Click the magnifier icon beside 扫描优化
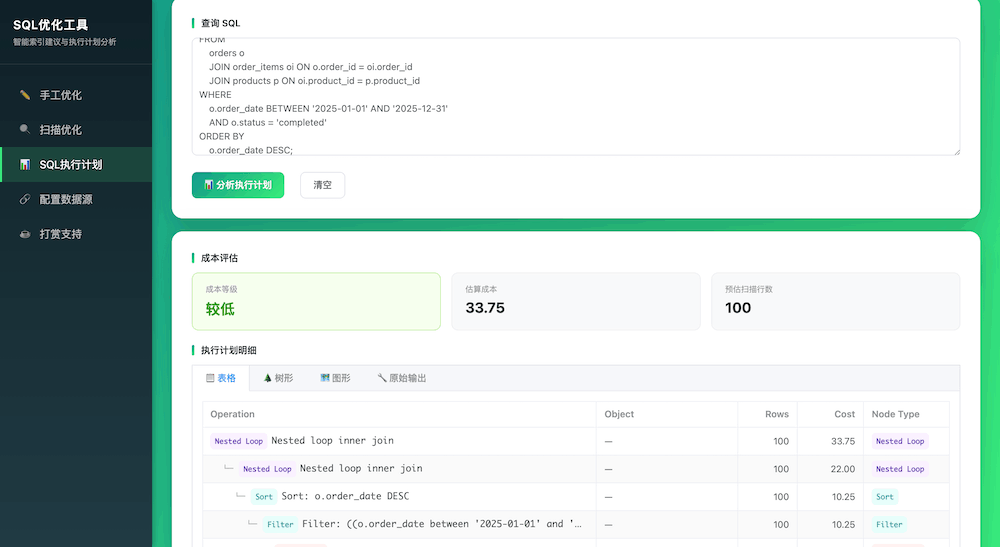 pos(25,129)
